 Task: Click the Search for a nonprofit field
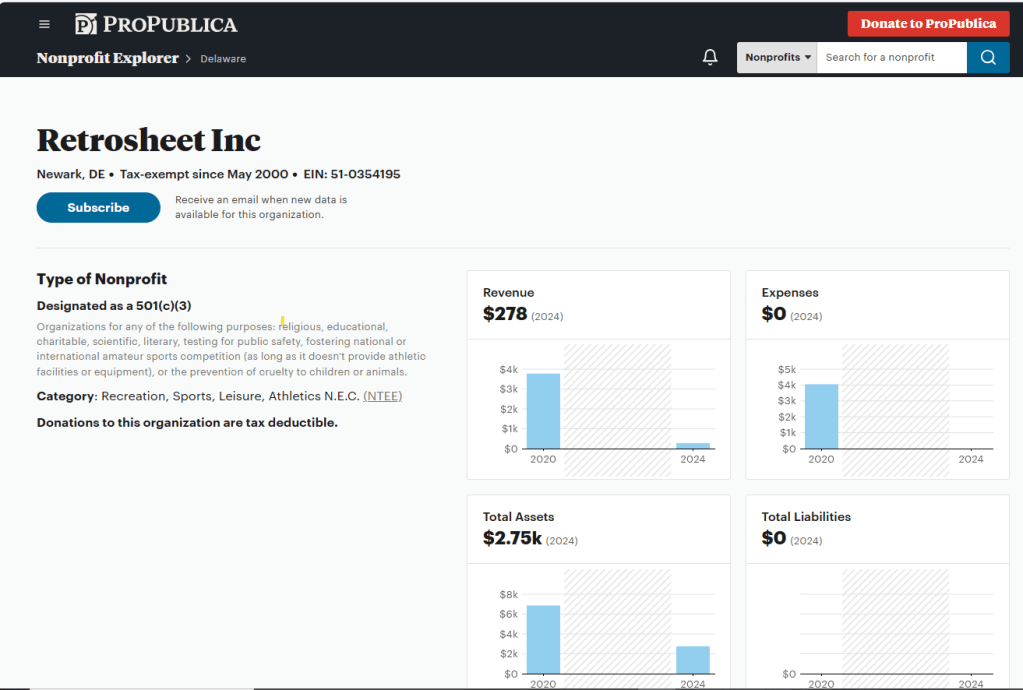pyautogui.click(x=891, y=58)
